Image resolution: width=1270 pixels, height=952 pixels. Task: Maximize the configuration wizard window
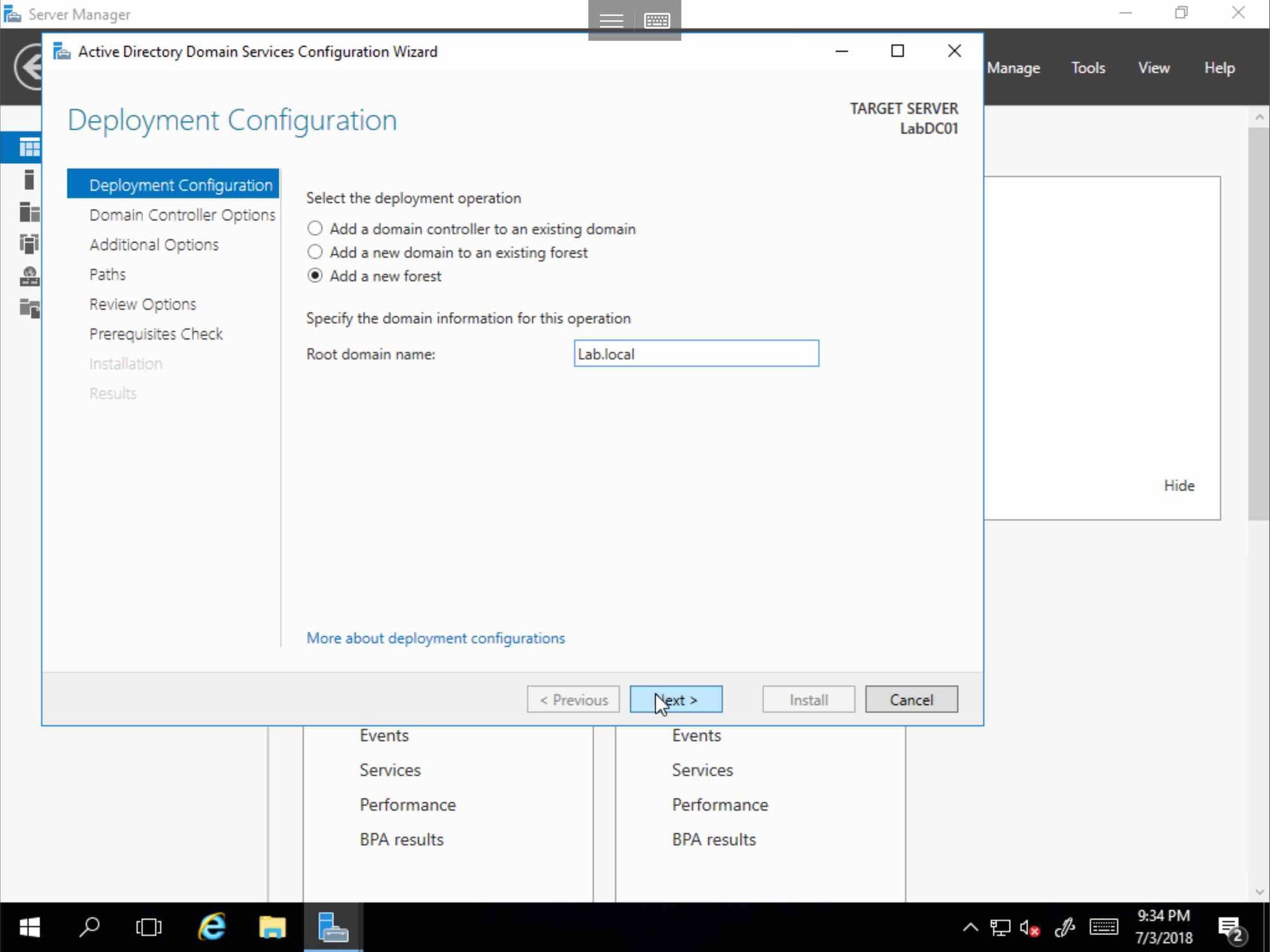(x=897, y=51)
